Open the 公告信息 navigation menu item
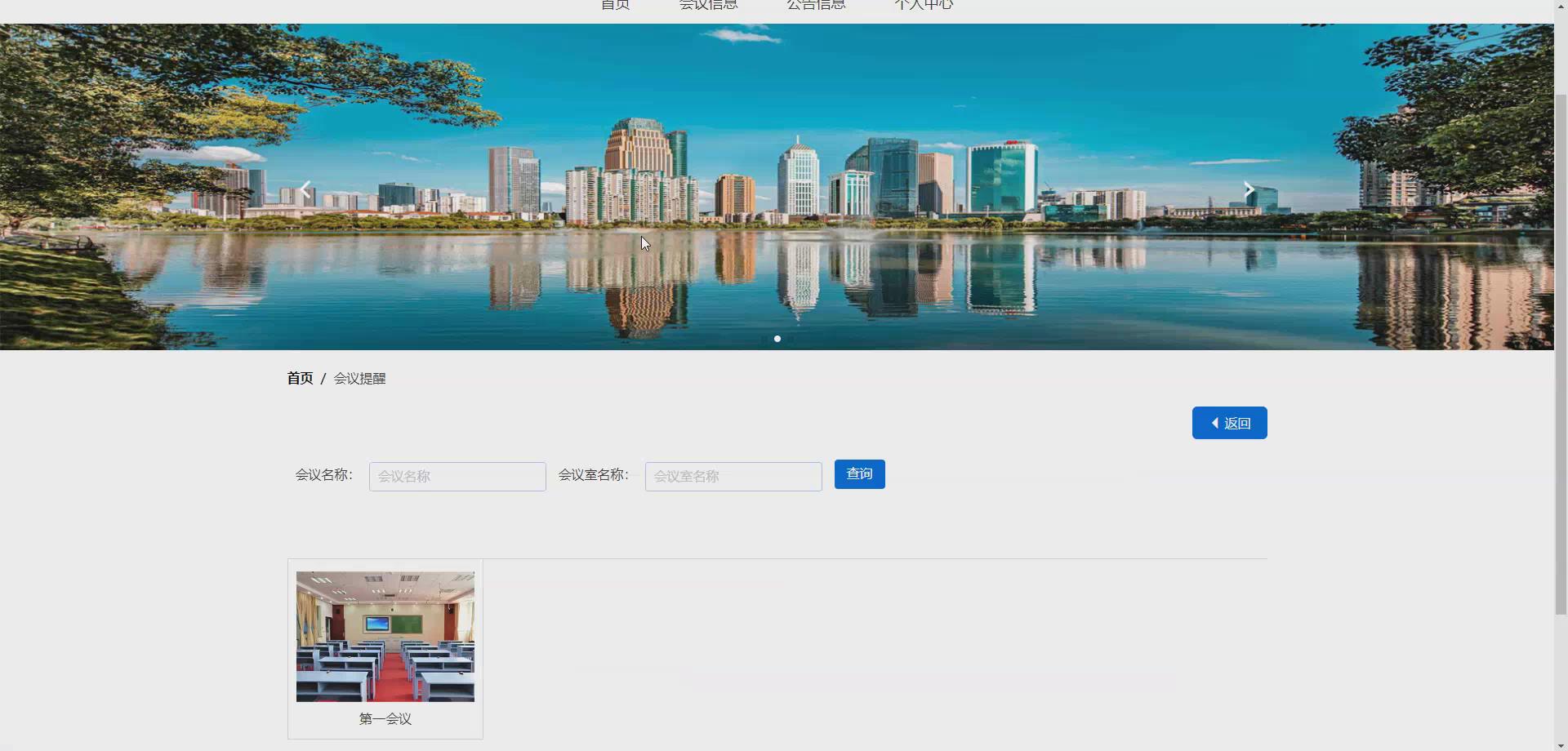The height and width of the screenshot is (751, 1568). (x=815, y=5)
